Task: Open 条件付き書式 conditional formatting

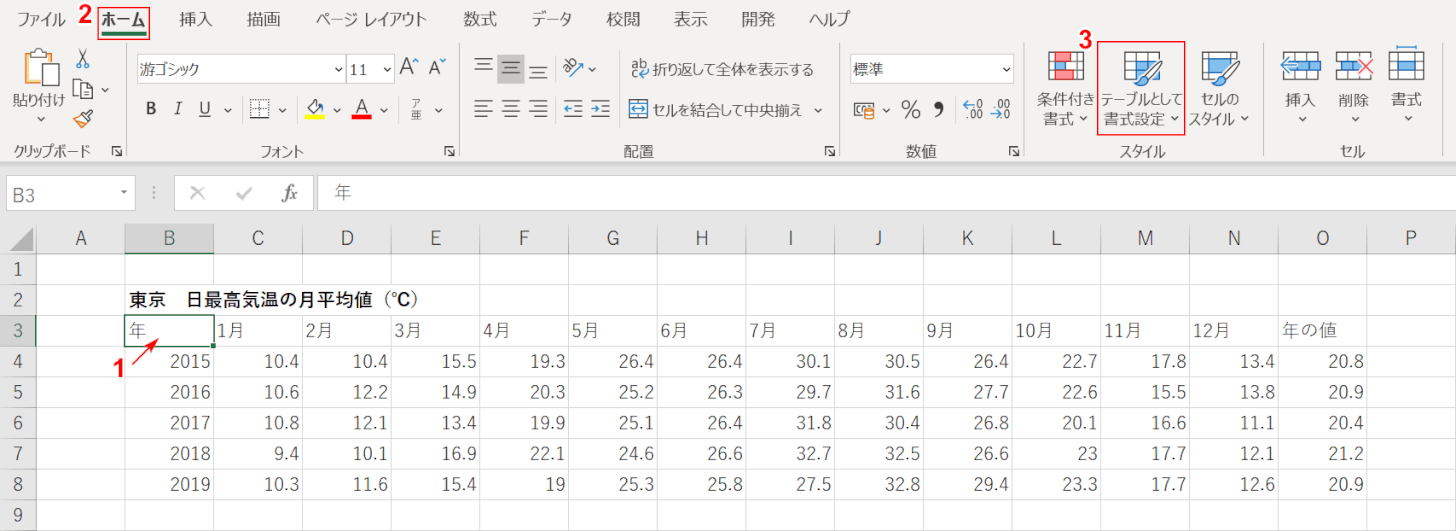Action: coord(1065,90)
